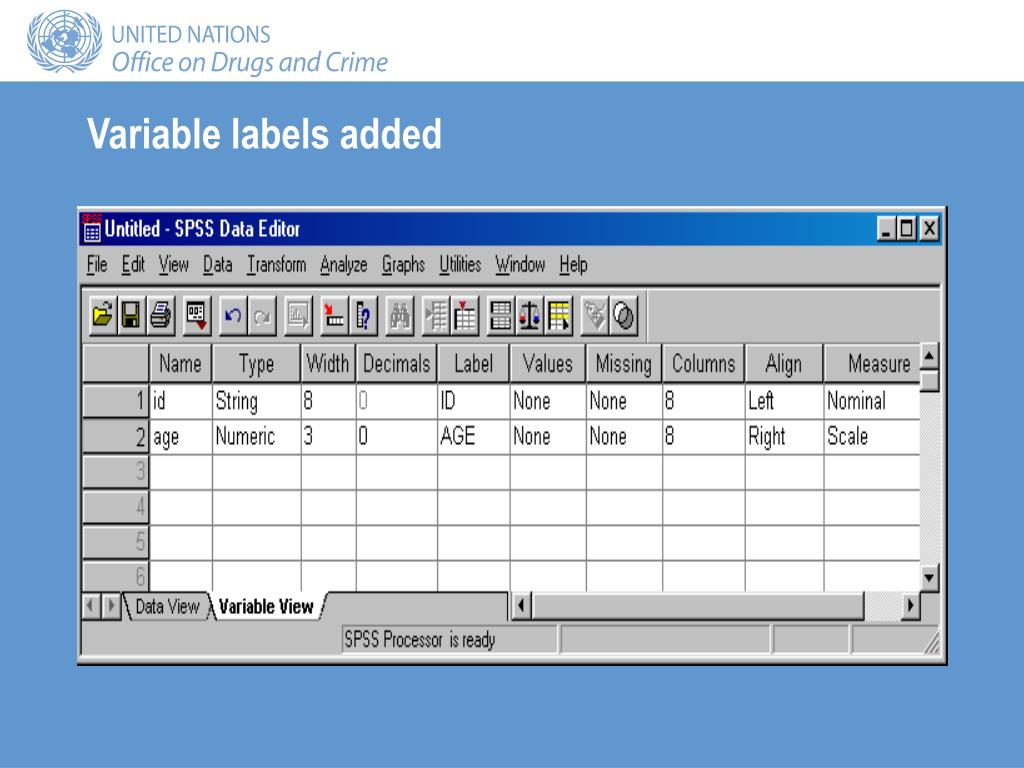Viewport: 1024px width, 768px height.
Task: Click the 'AGE' Label cell
Action: pos(473,436)
